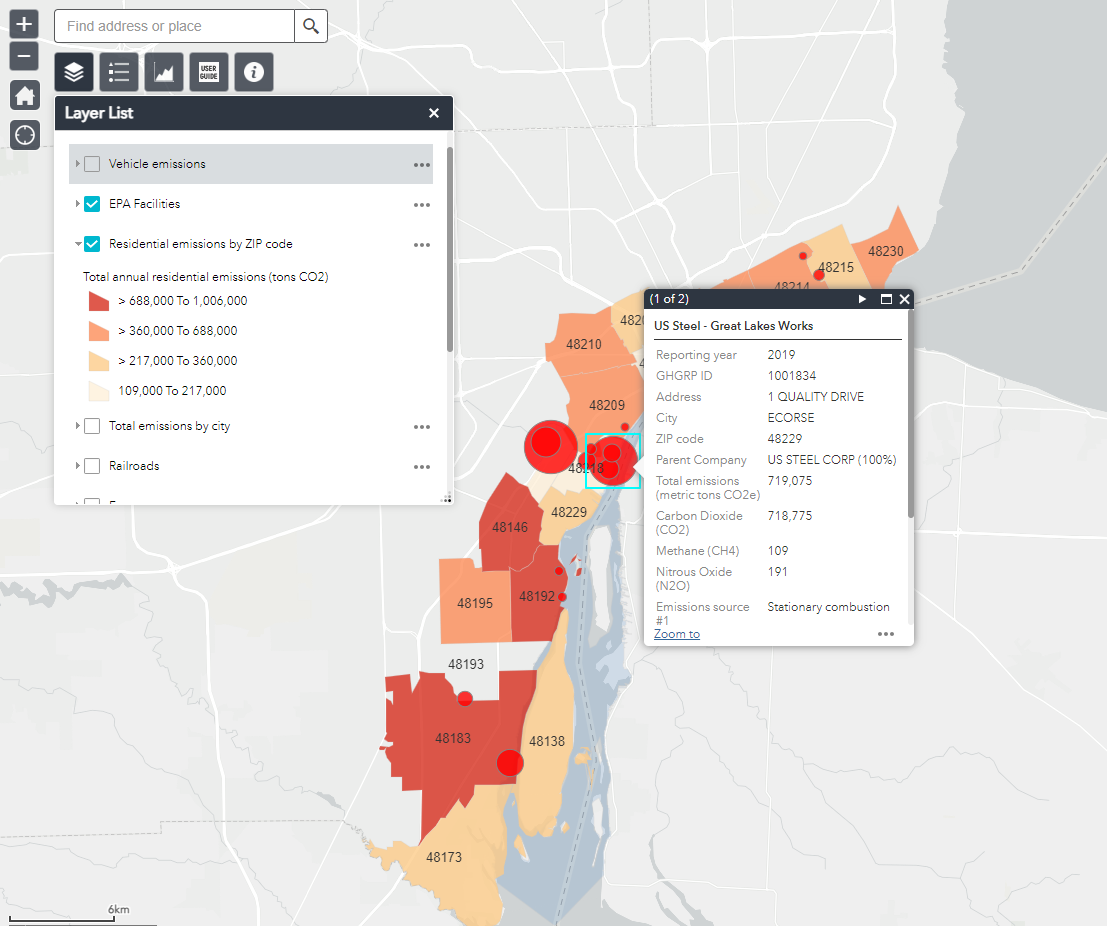This screenshot has width=1107, height=926.
Task: Uncheck the EPA Facilities layer
Action: [92, 204]
